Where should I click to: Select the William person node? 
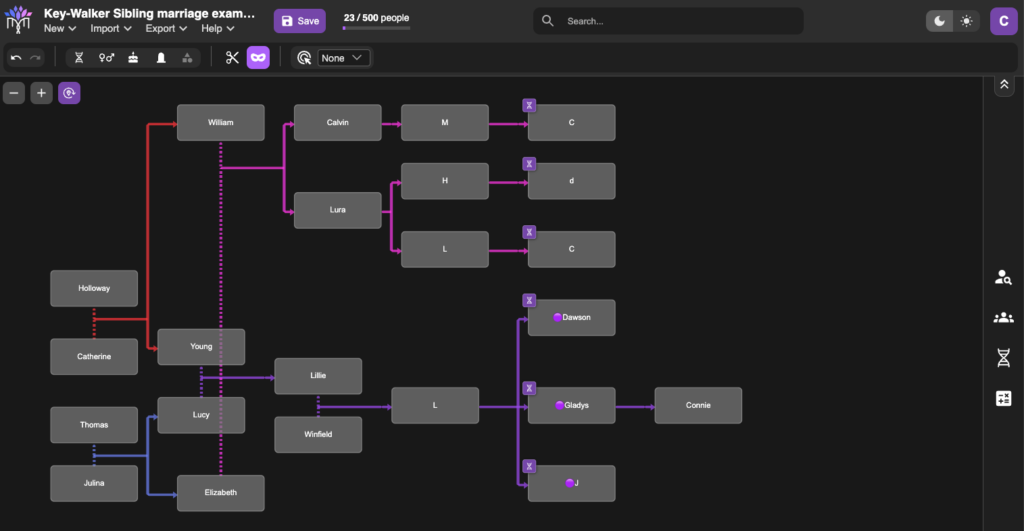click(x=221, y=122)
